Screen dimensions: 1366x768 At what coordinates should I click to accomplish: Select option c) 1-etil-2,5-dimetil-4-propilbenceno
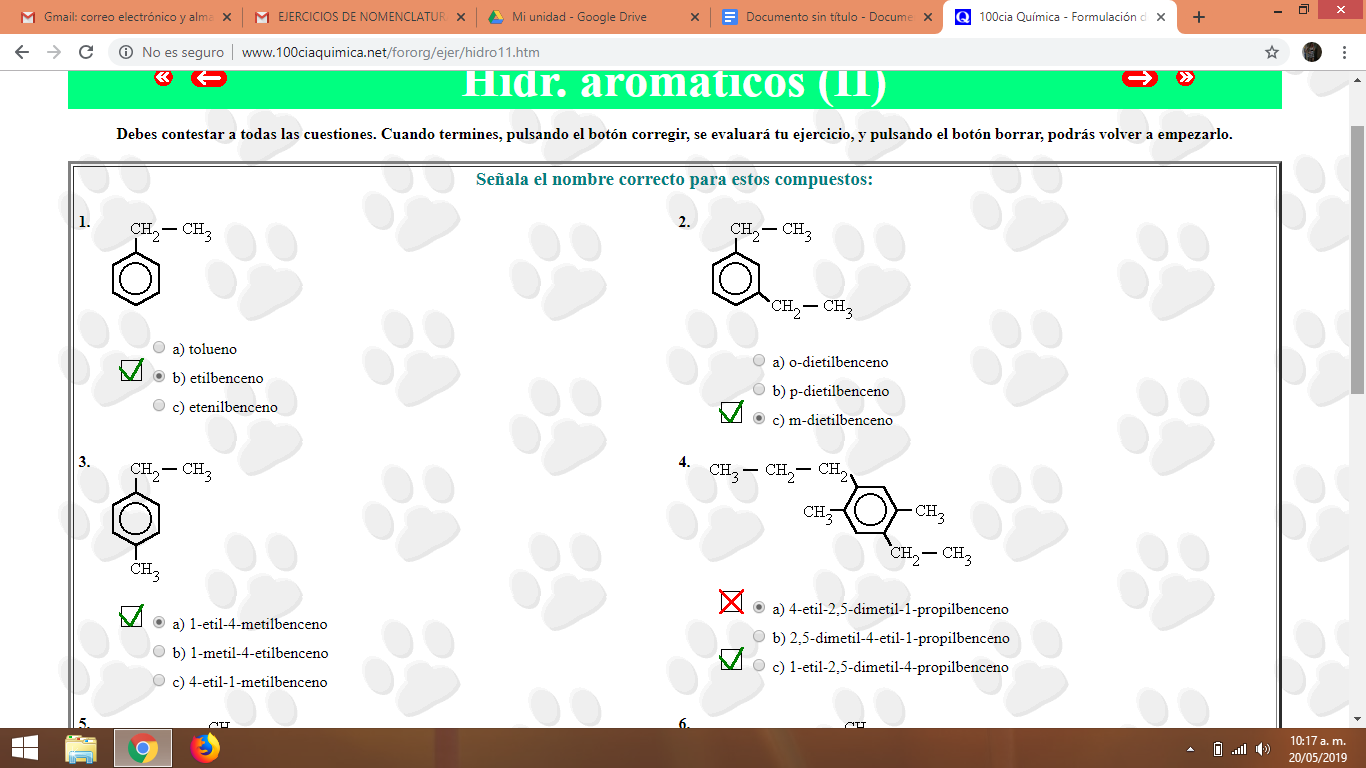click(x=759, y=666)
